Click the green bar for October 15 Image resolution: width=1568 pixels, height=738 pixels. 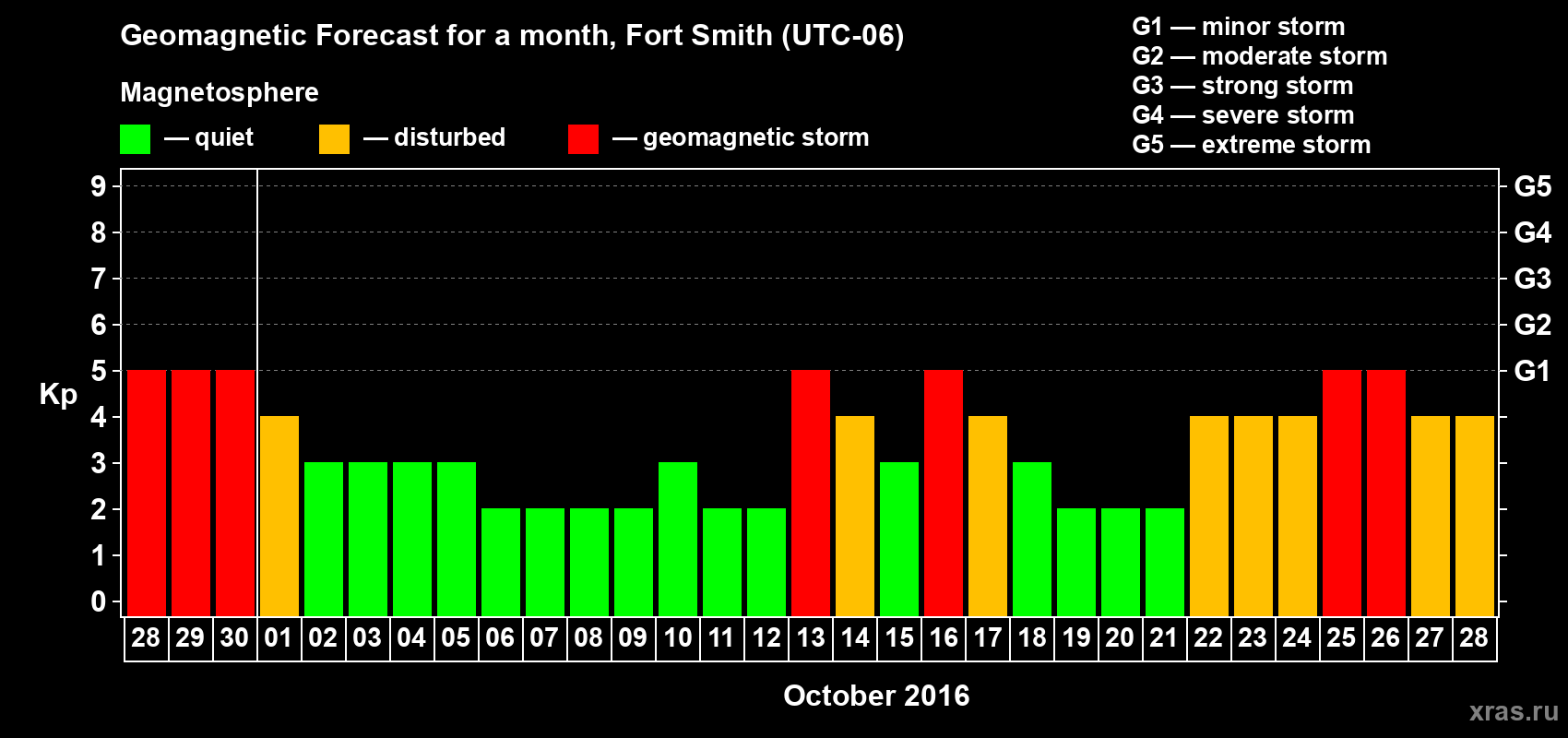click(x=899, y=540)
